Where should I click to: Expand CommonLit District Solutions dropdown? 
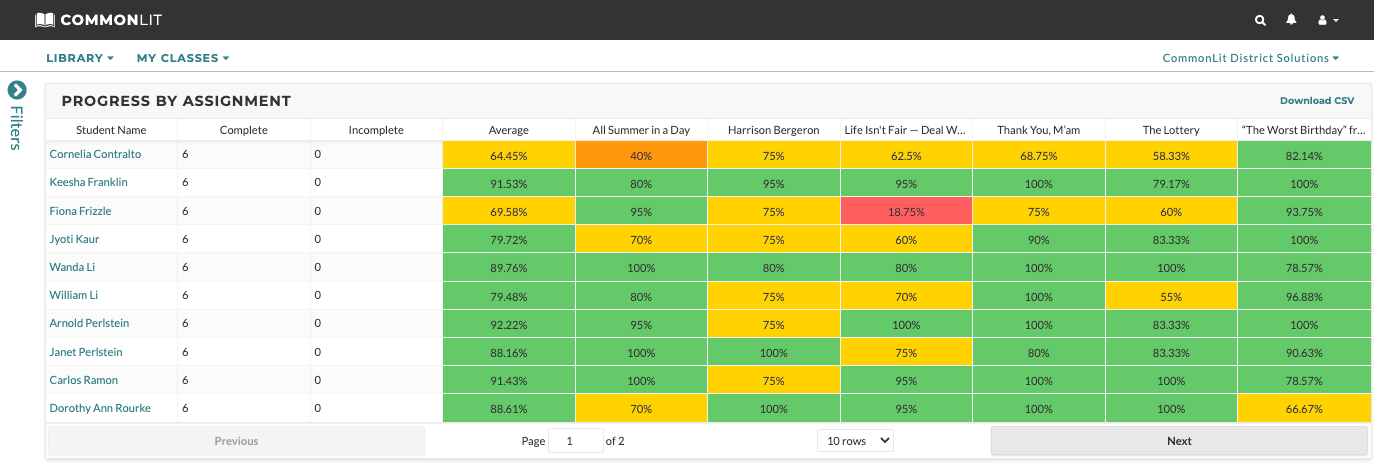(1251, 58)
